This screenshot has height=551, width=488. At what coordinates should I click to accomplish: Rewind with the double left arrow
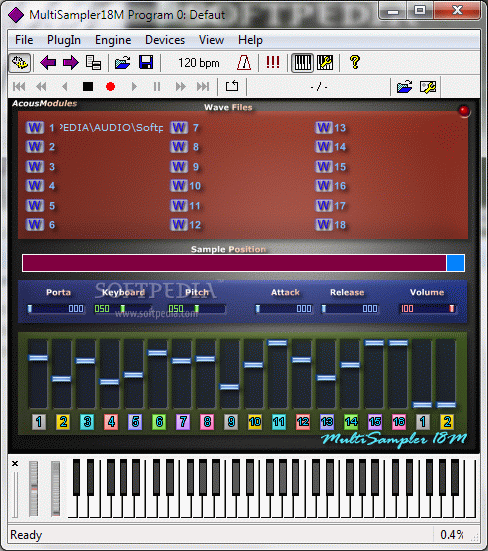click(x=41, y=86)
